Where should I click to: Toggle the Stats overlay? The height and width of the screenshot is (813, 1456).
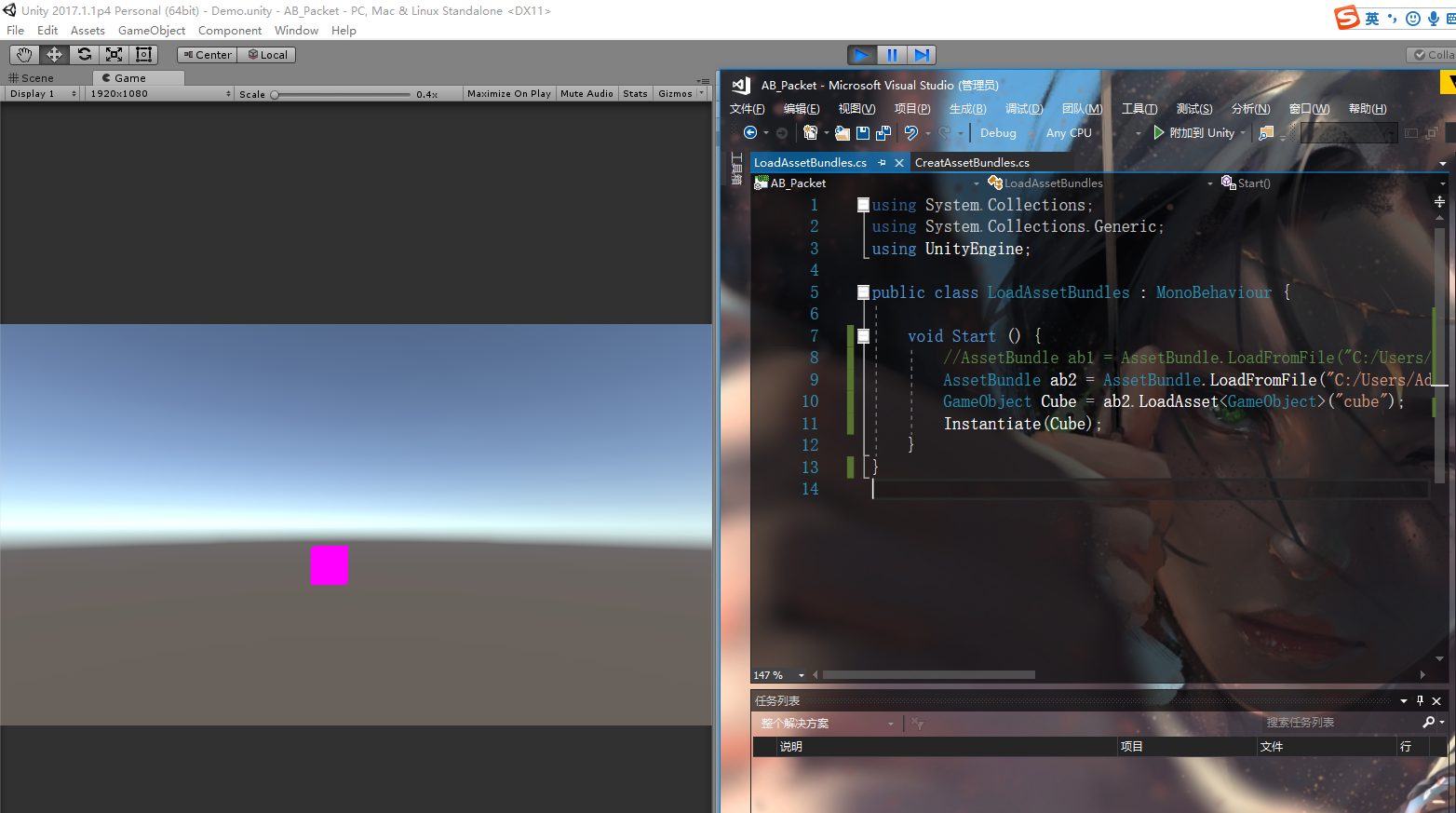(x=636, y=94)
